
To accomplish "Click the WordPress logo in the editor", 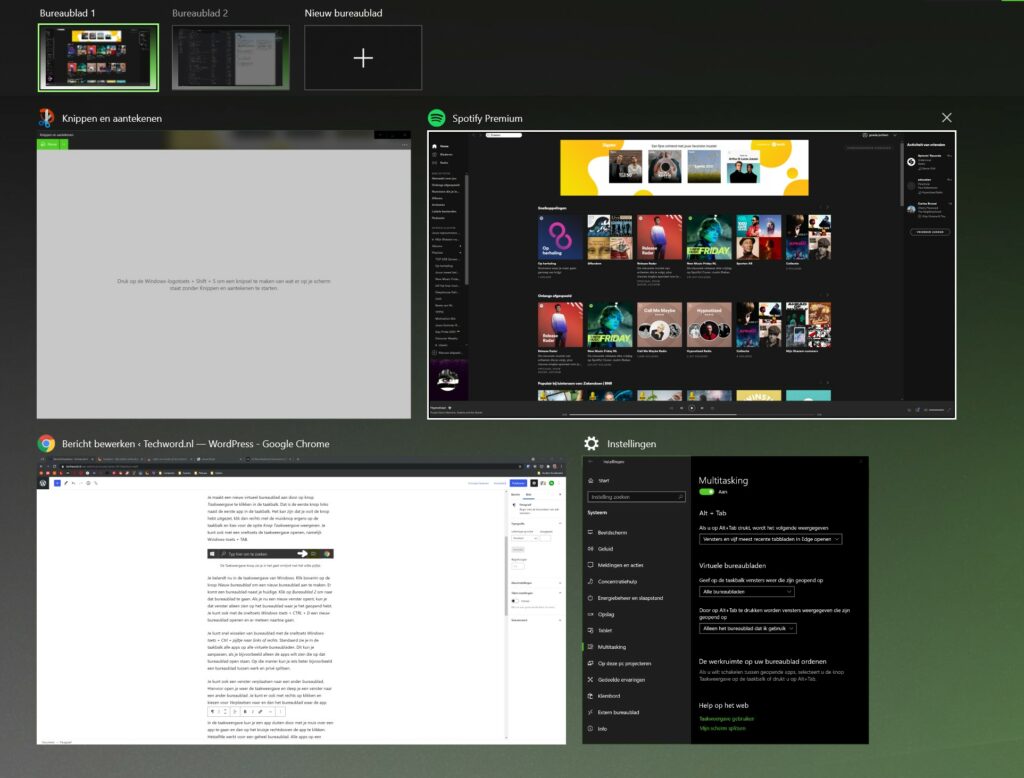I will tap(43, 483).
